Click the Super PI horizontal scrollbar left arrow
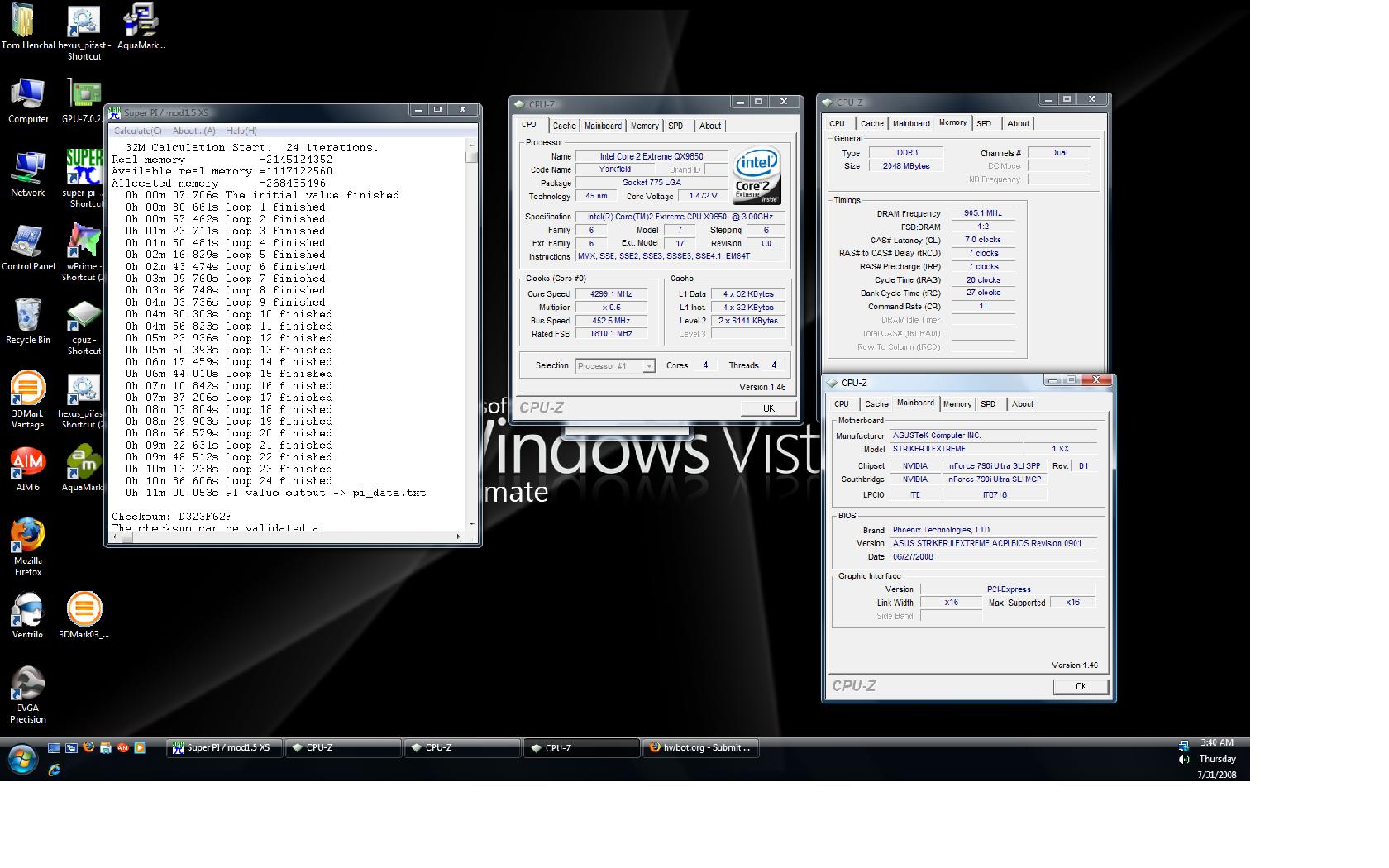Screen dimensions: 1389x868 coord(114,537)
